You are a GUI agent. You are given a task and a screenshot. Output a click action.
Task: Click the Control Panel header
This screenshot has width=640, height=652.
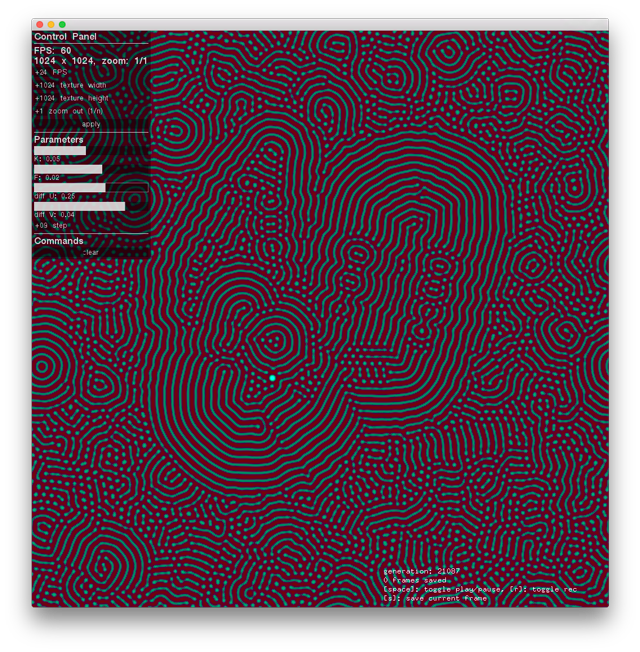pyautogui.click(x=66, y=37)
